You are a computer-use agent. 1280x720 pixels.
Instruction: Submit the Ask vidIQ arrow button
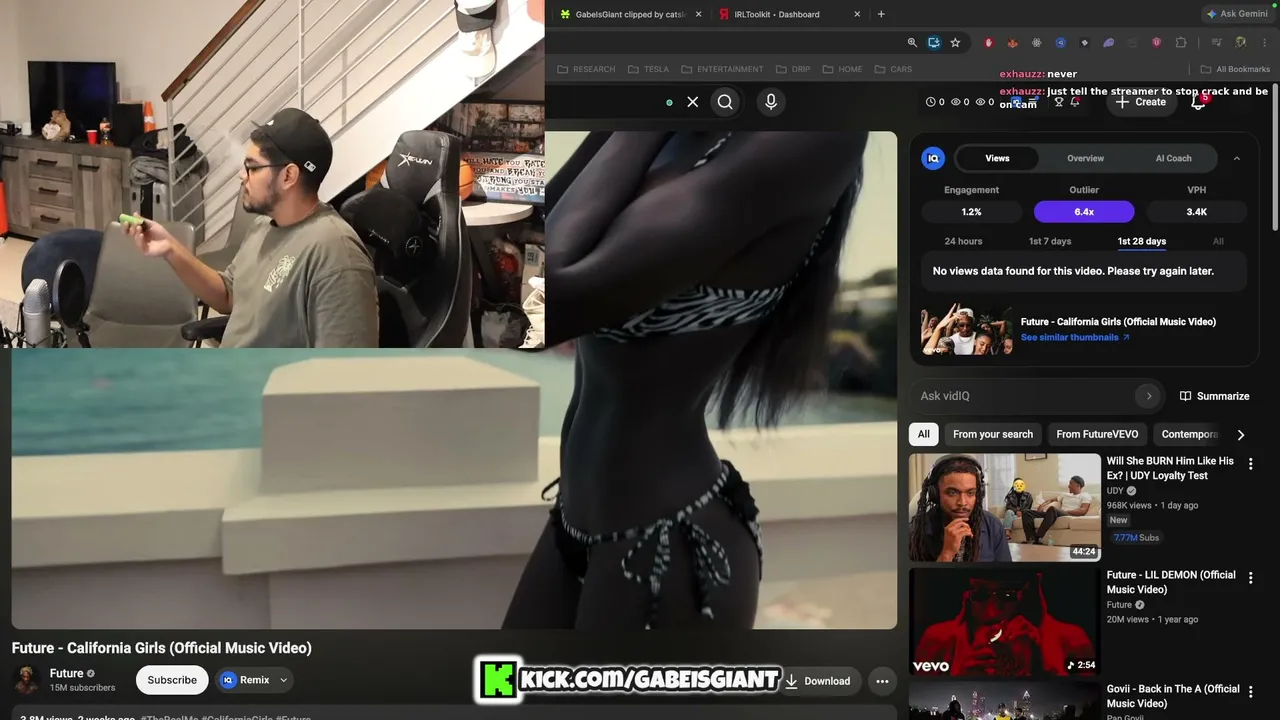(x=1148, y=396)
